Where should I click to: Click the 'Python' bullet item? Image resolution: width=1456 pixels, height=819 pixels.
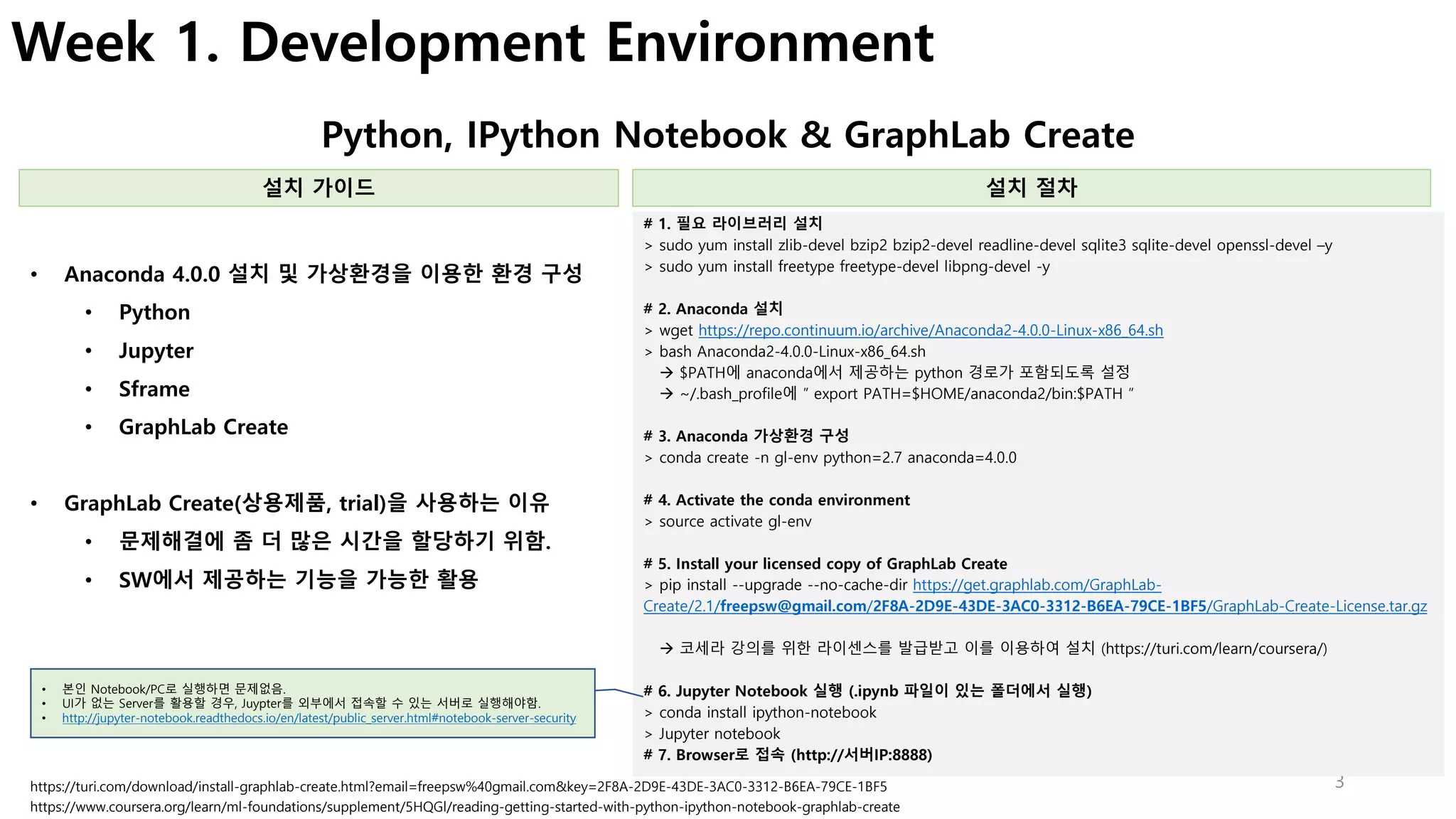[154, 313]
